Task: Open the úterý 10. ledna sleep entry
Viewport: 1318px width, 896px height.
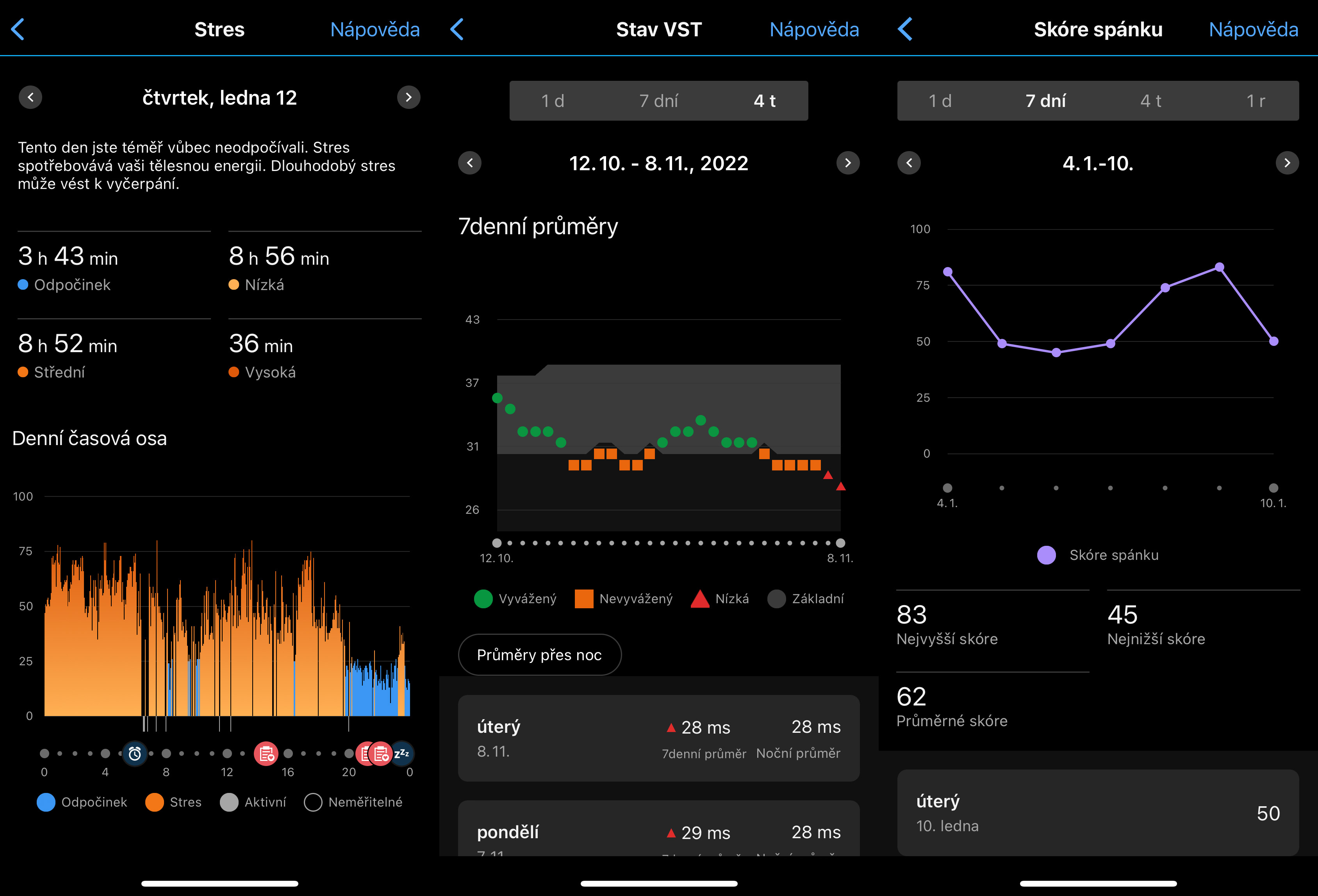Action: click(x=1098, y=812)
